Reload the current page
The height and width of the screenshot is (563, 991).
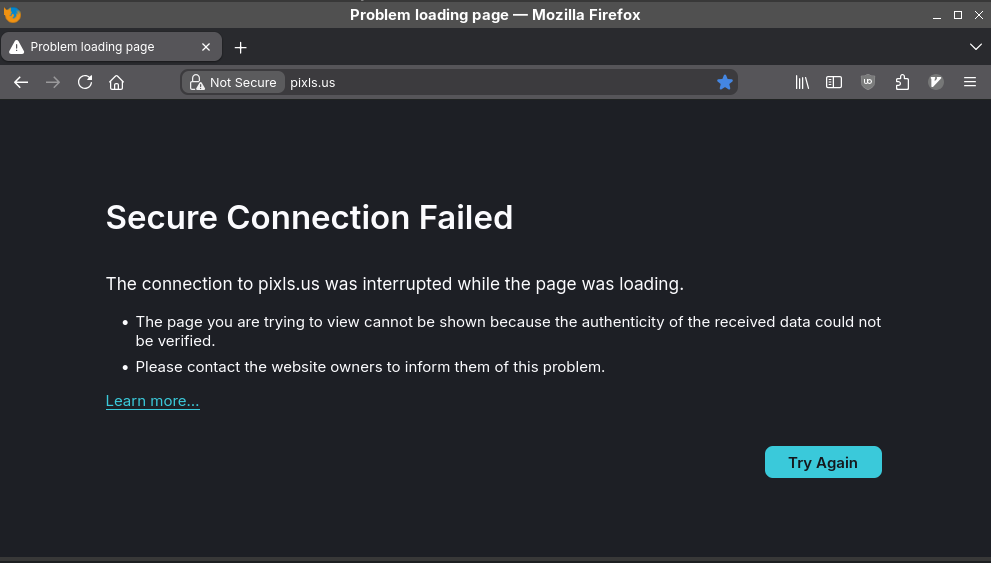pyautogui.click(x=85, y=82)
